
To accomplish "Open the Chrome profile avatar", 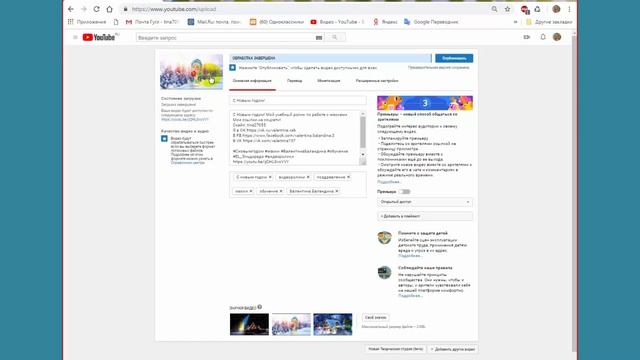I will coord(556,9).
